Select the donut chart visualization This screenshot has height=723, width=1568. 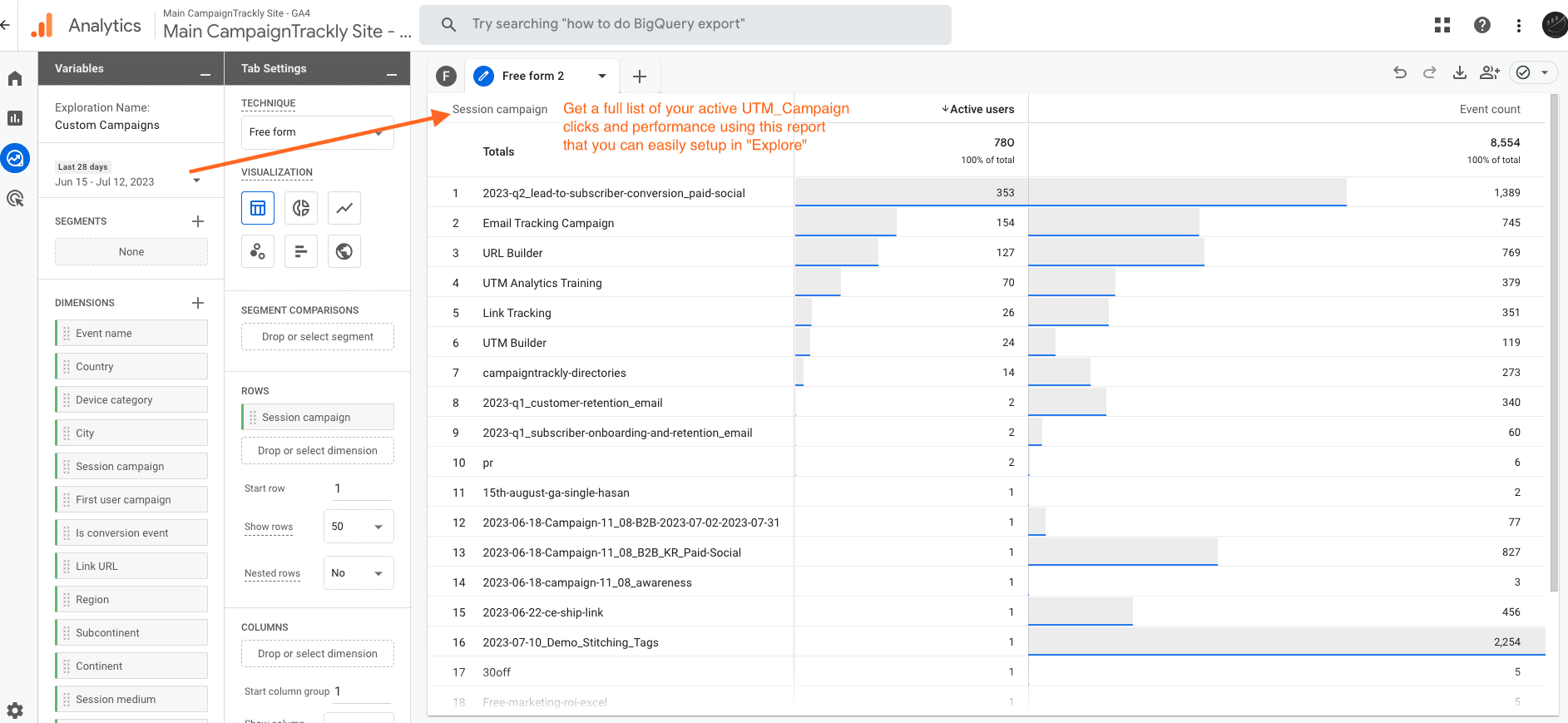coord(301,208)
